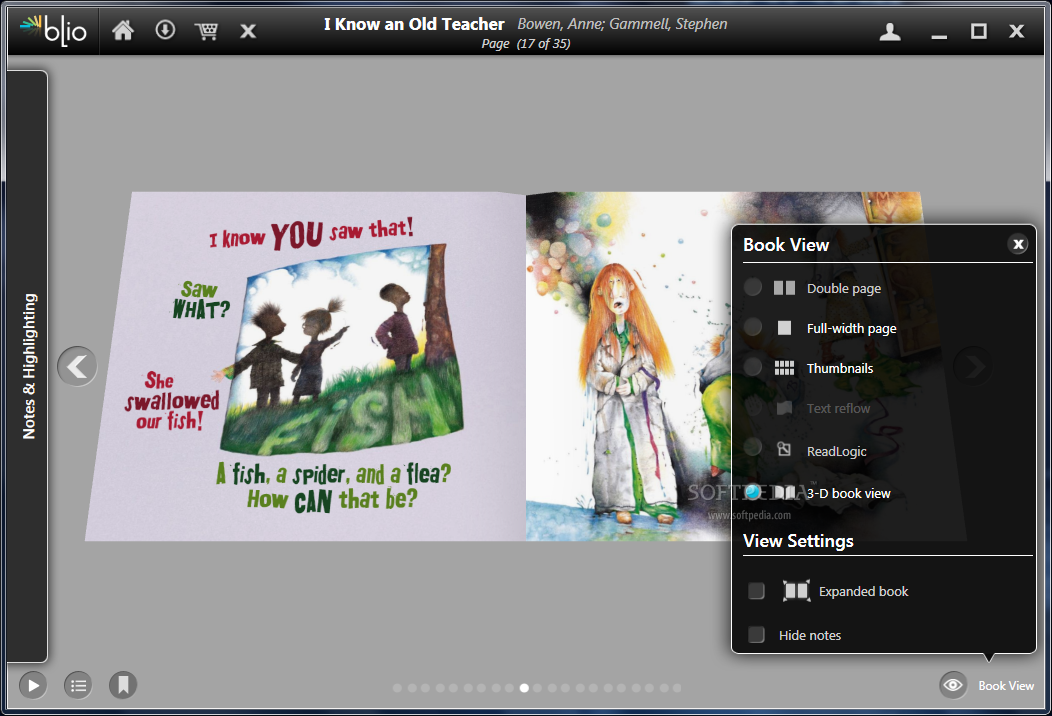Click the ReadLogic icon
This screenshot has height=716, width=1052.
[784, 450]
